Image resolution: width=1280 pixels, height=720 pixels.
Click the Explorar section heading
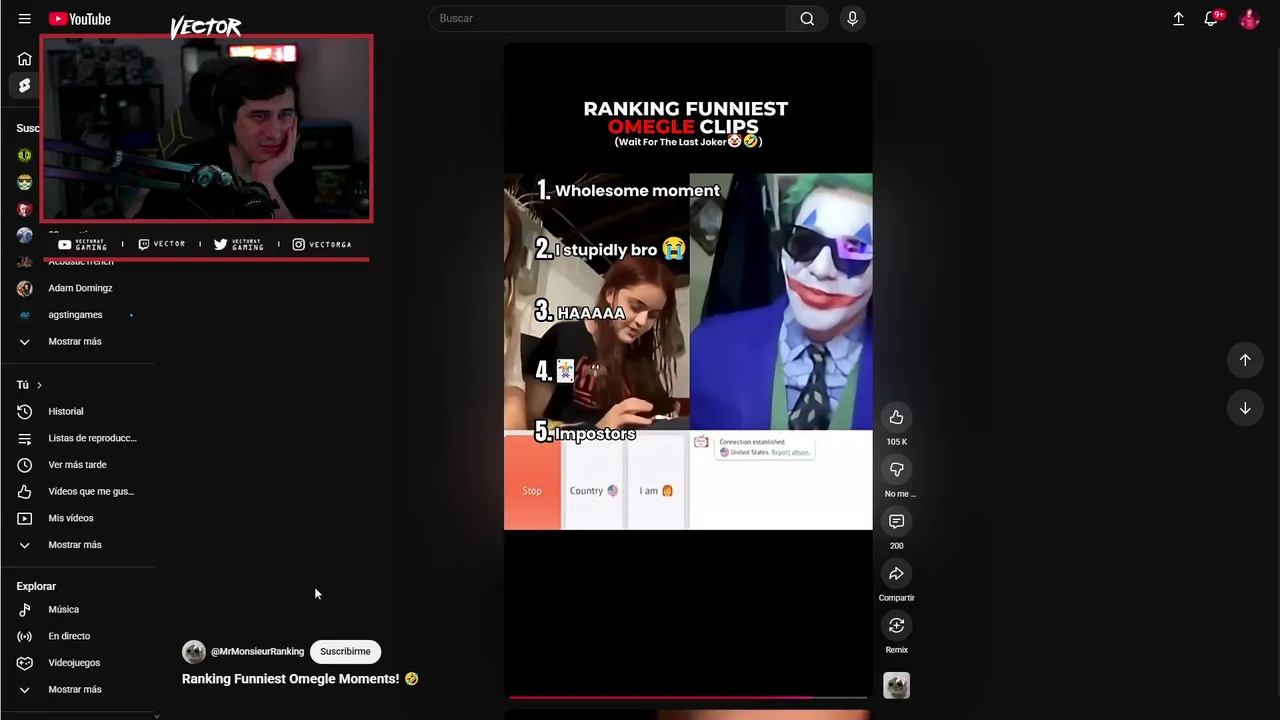click(36, 586)
